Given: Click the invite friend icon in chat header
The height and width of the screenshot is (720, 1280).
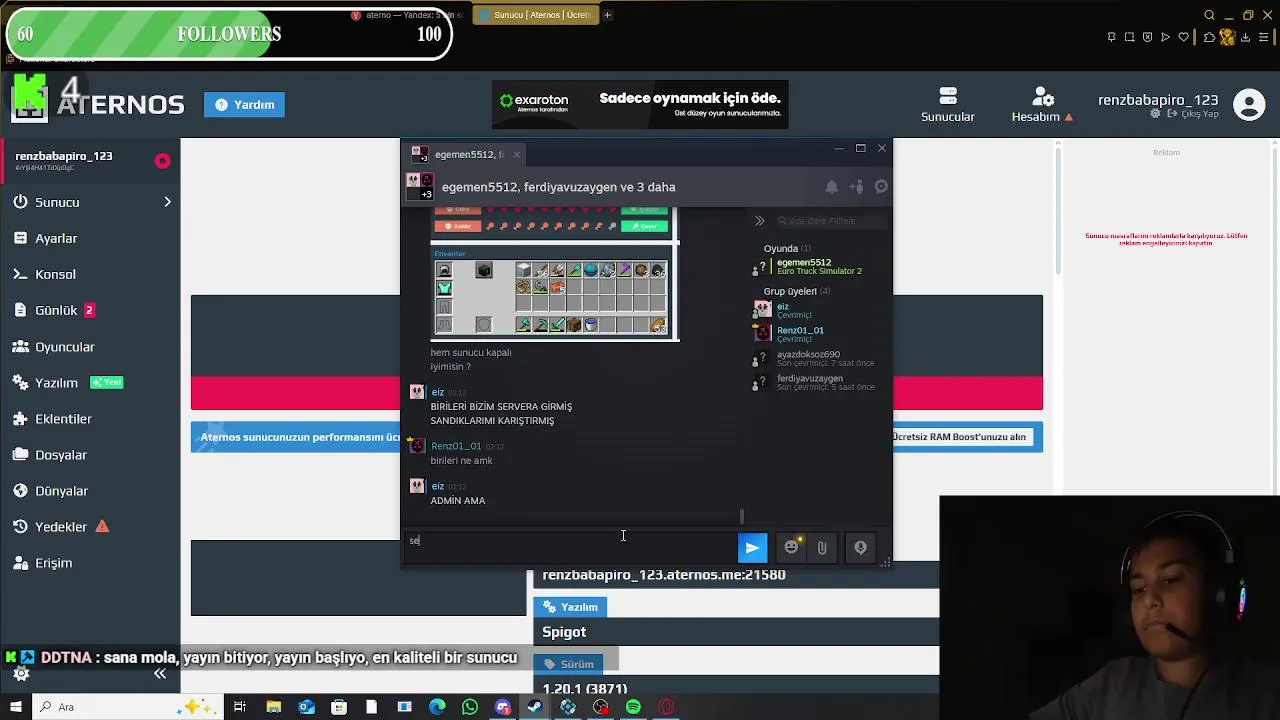Looking at the screenshot, I should (856, 187).
